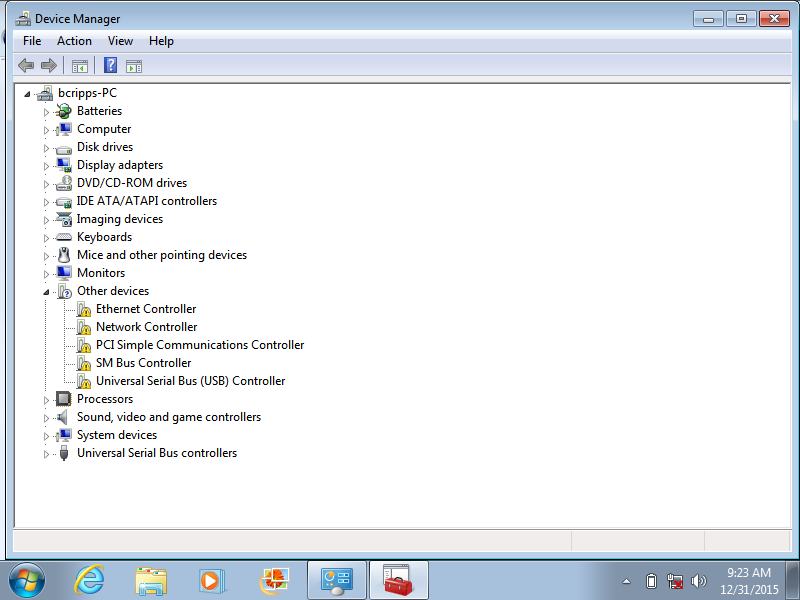Expand the Disk drives node arrow
Viewport: 800px width, 600px height.
[46, 148]
